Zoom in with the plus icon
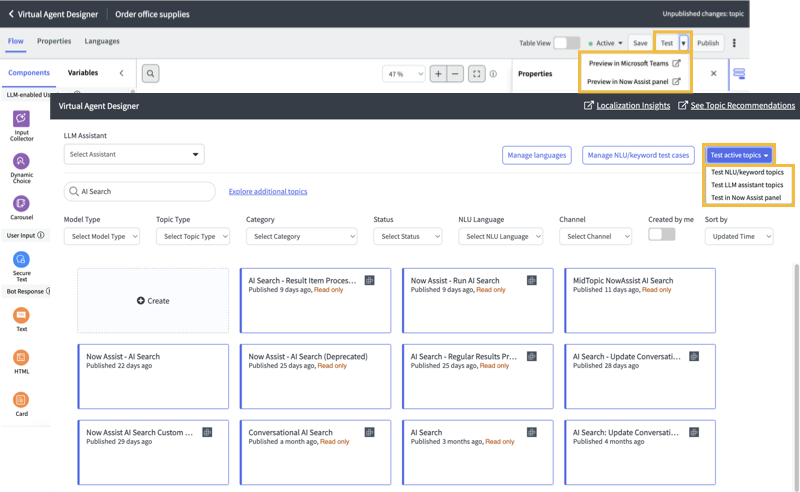This screenshot has width=800, height=492. tap(438, 74)
